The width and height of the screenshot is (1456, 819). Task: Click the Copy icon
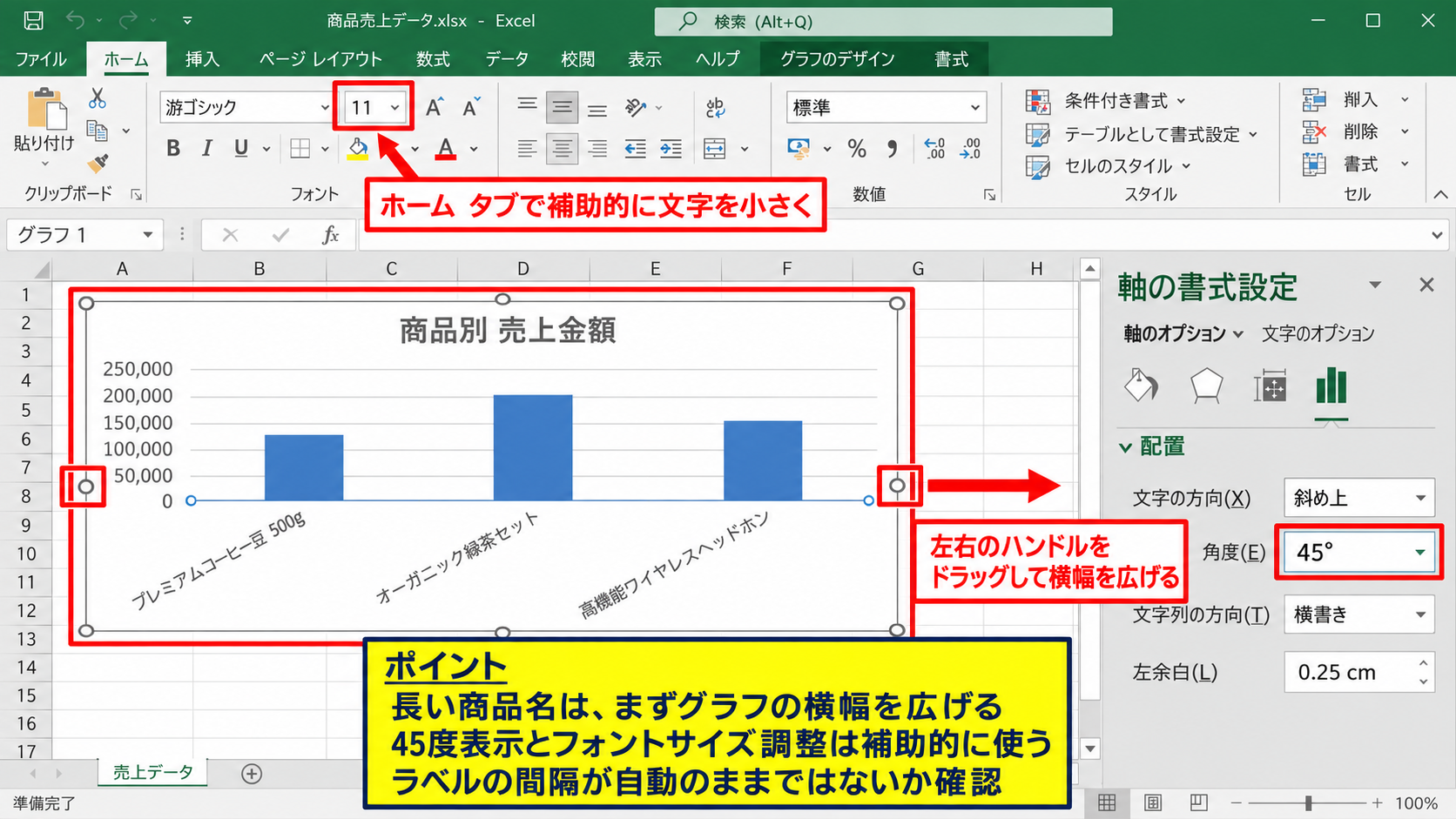click(x=98, y=131)
